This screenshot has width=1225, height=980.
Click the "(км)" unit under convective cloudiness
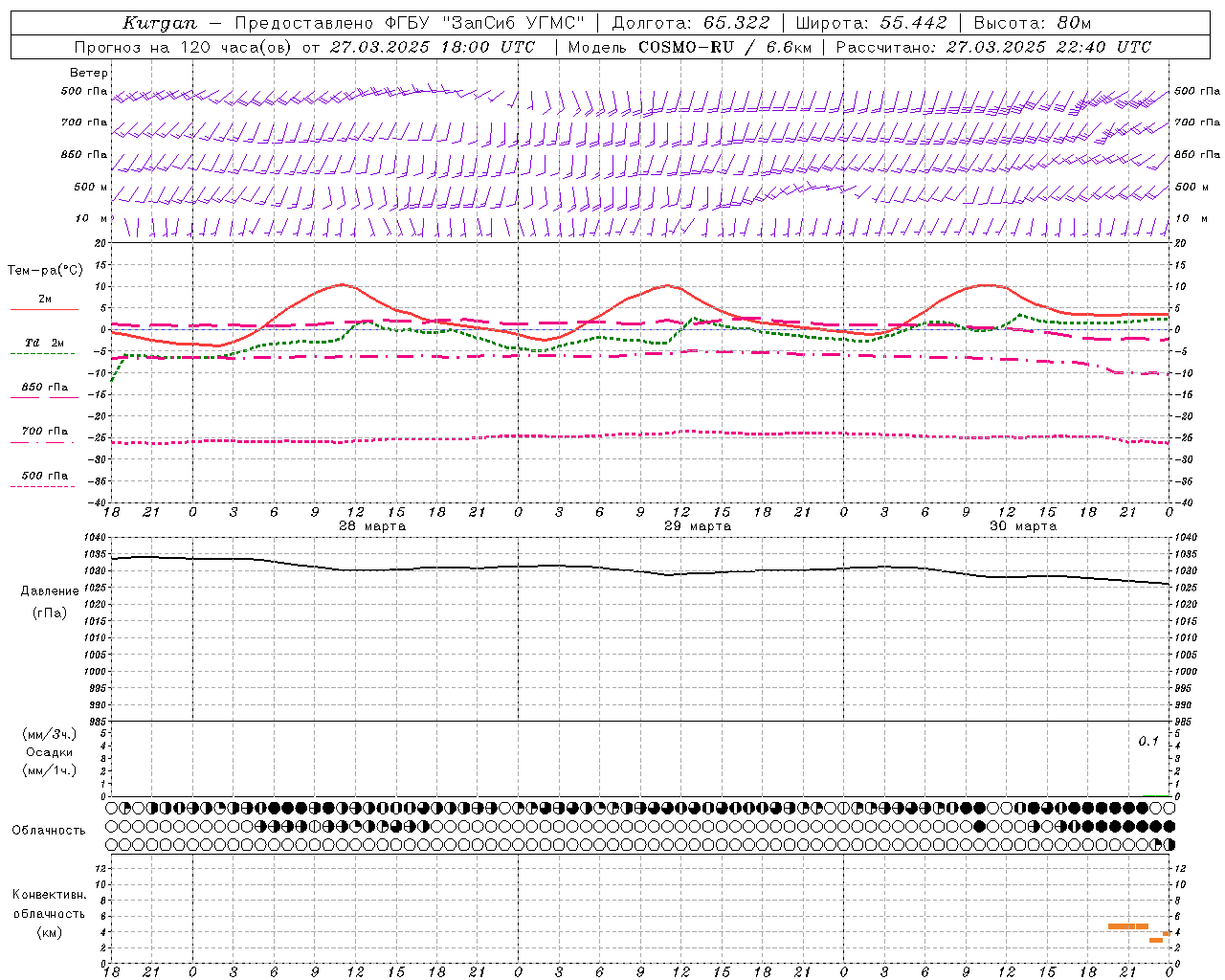pyautogui.click(x=50, y=932)
